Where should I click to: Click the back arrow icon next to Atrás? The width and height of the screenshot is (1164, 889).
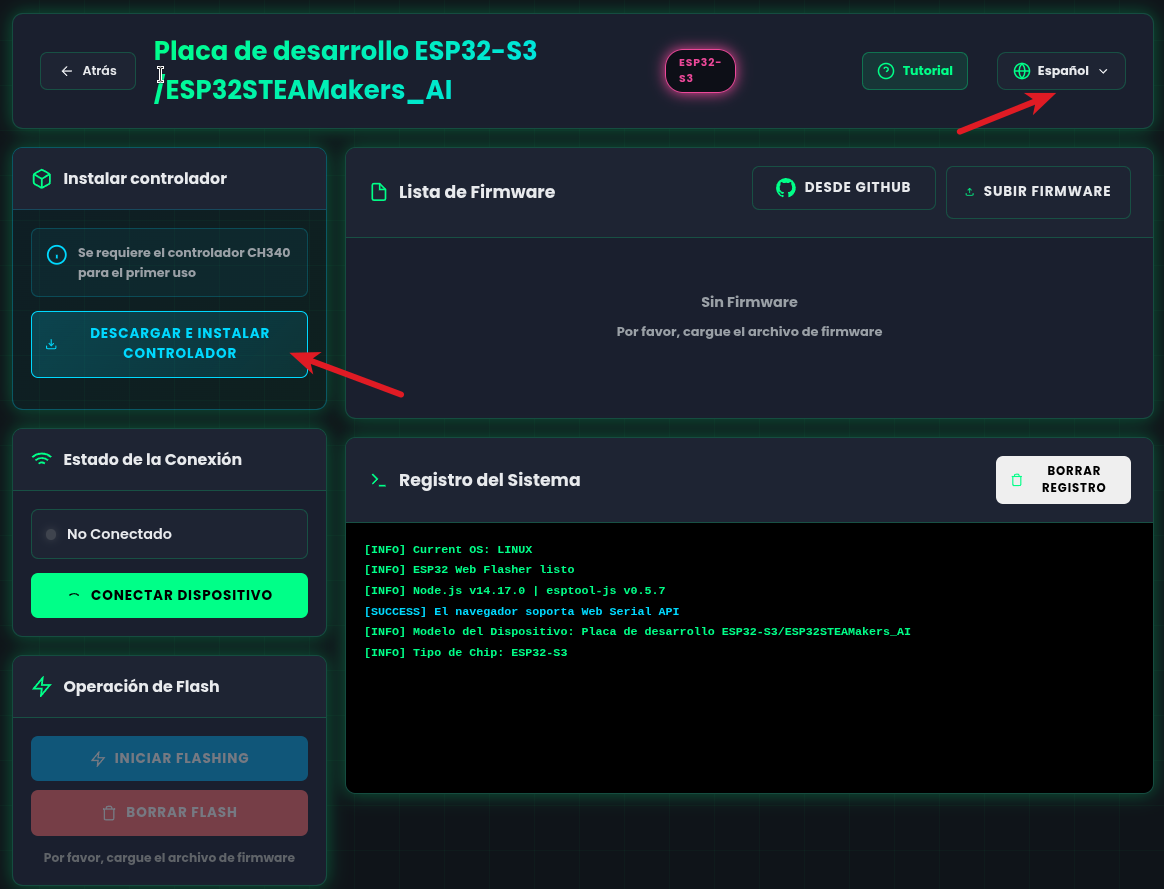(x=67, y=71)
